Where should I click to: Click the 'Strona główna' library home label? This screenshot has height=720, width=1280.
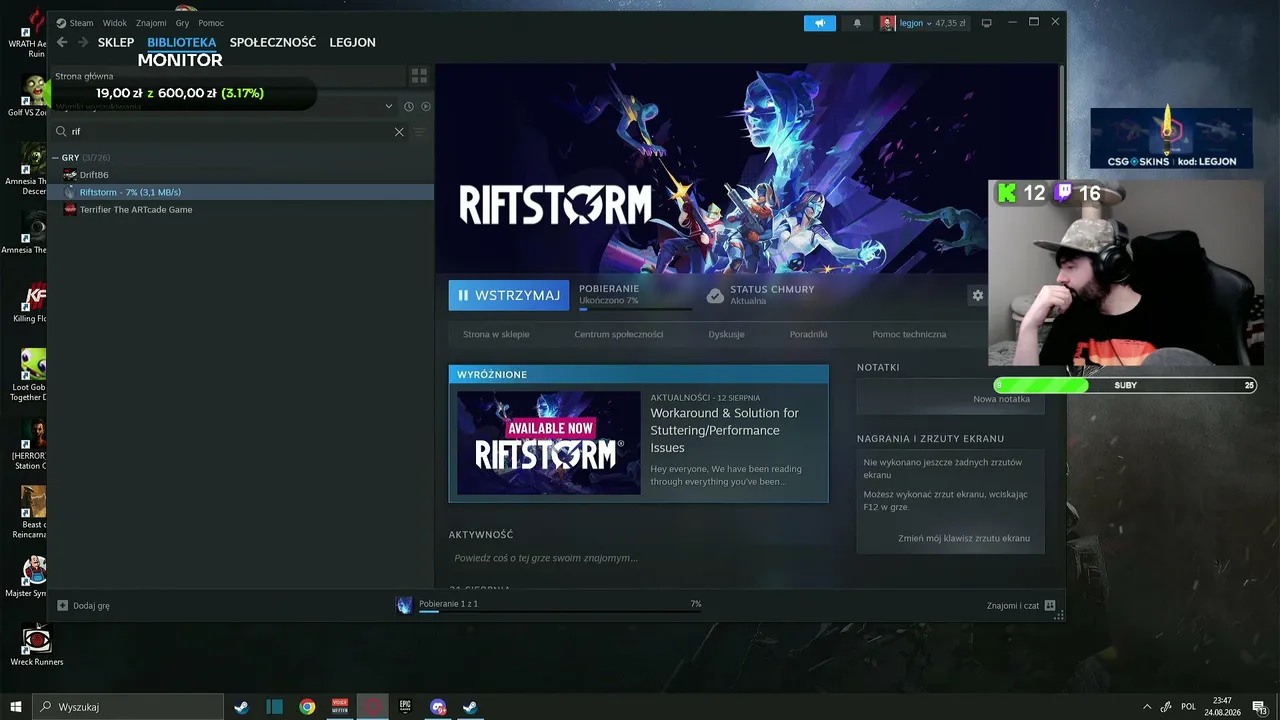point(84,76)
